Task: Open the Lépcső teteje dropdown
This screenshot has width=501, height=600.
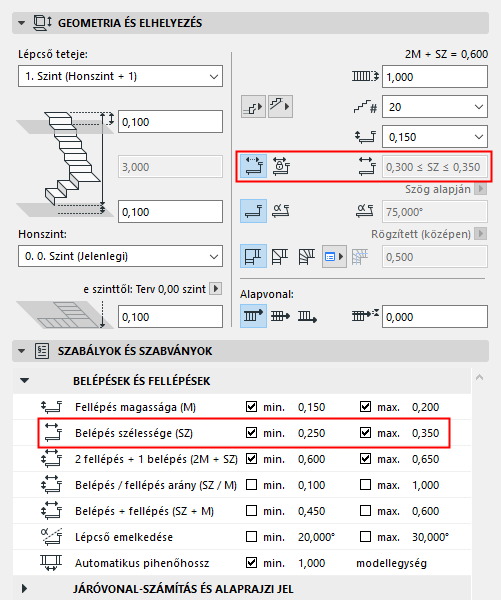Action: (x=120, y=76)
